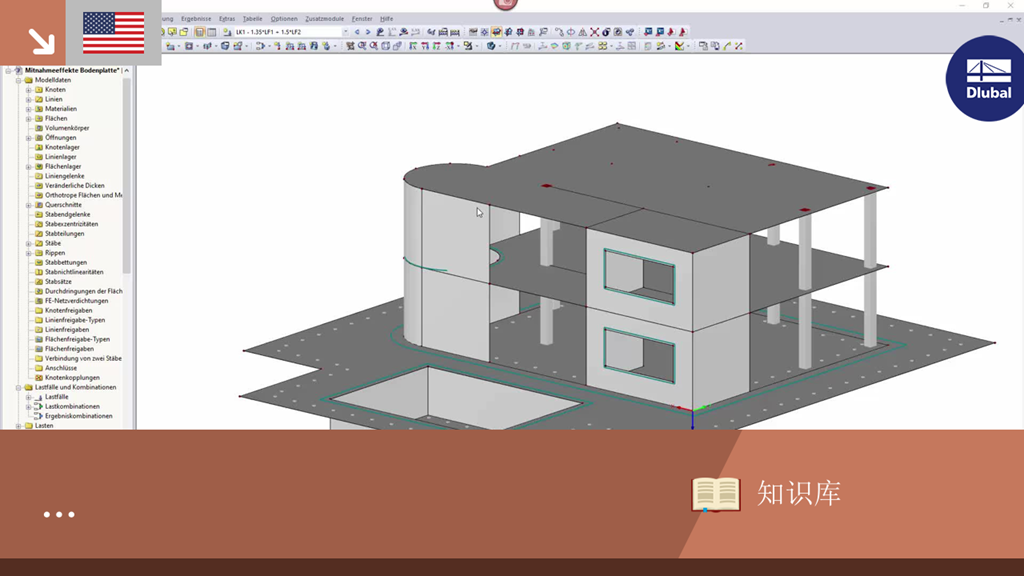
Task: Open the Optionen menu
Action: [x=284, y=19]
